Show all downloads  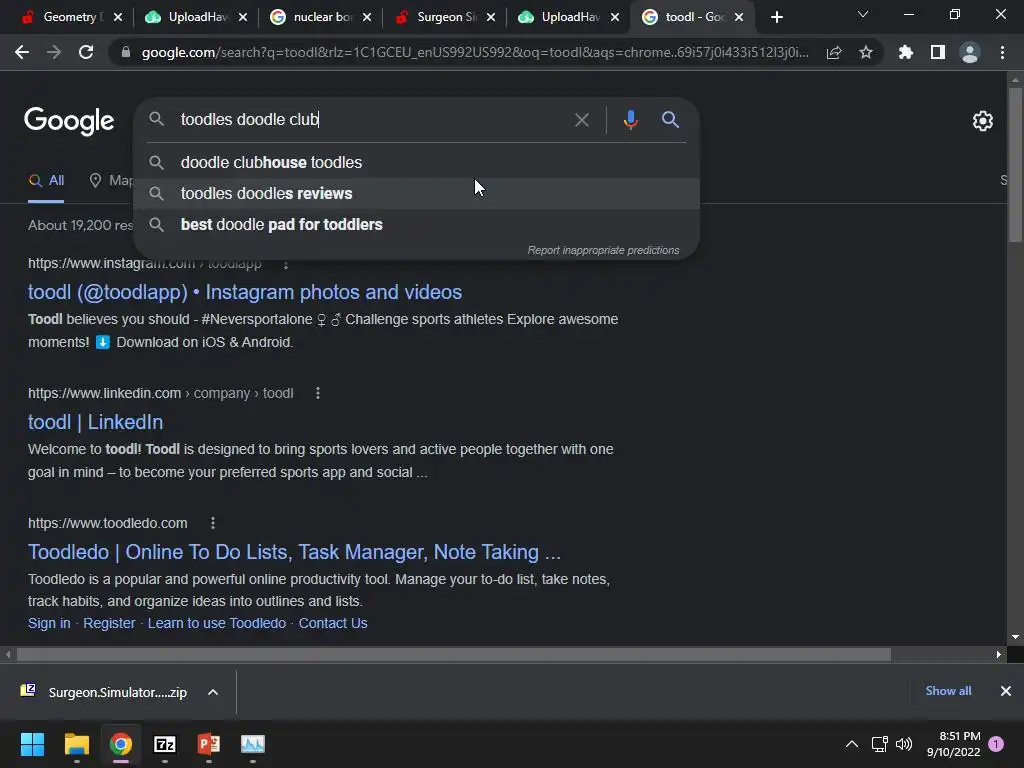click(x=948, y=691)
